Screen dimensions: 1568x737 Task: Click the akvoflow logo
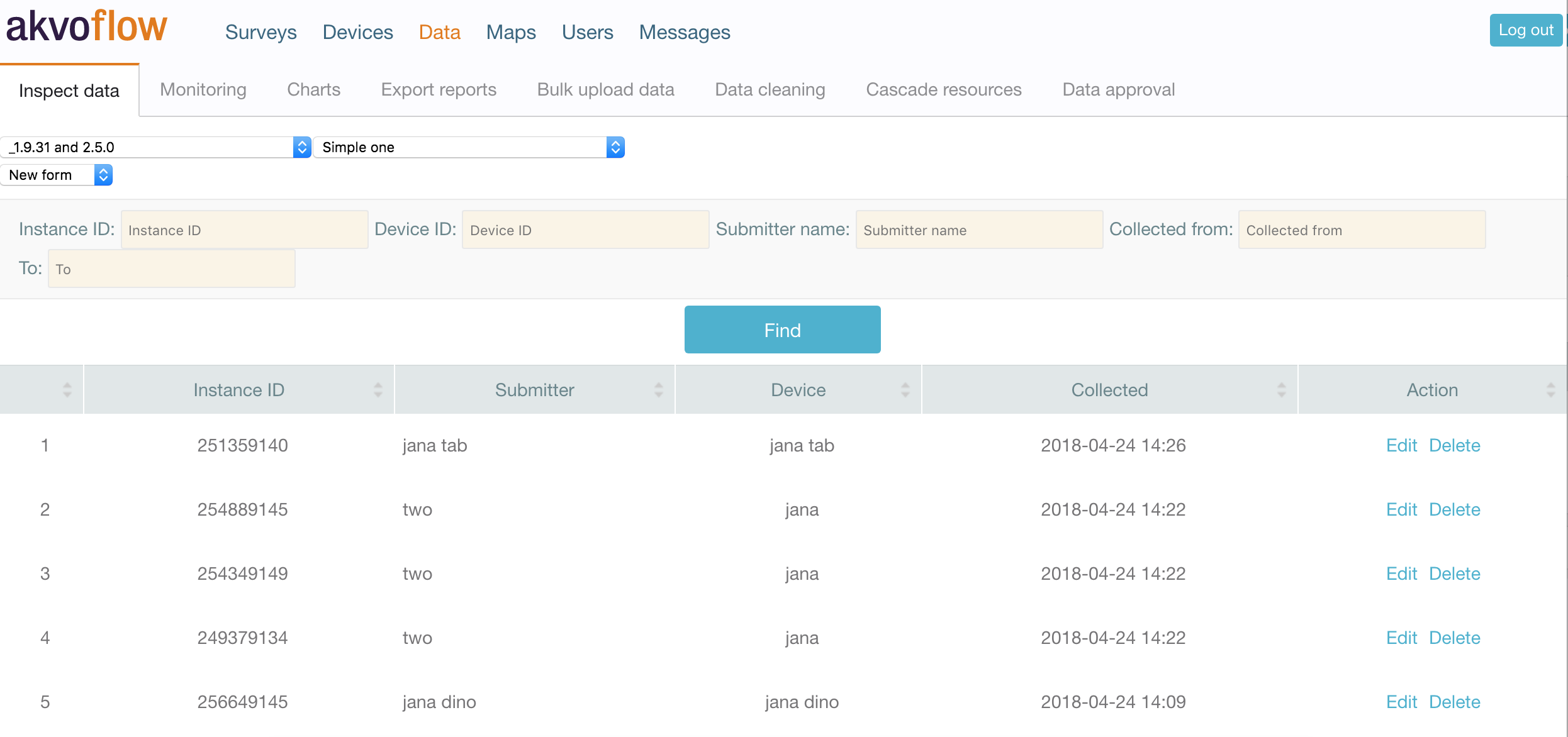(87, 28)
